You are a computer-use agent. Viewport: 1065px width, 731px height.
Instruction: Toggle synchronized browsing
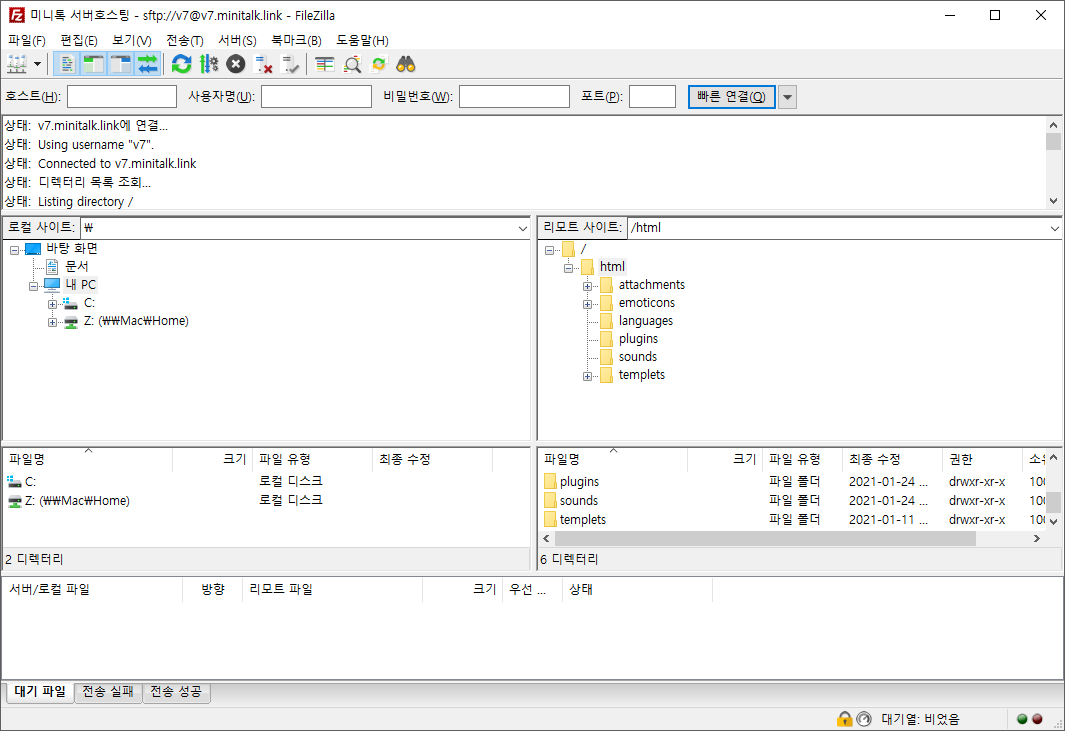click(x=378, y=65)
